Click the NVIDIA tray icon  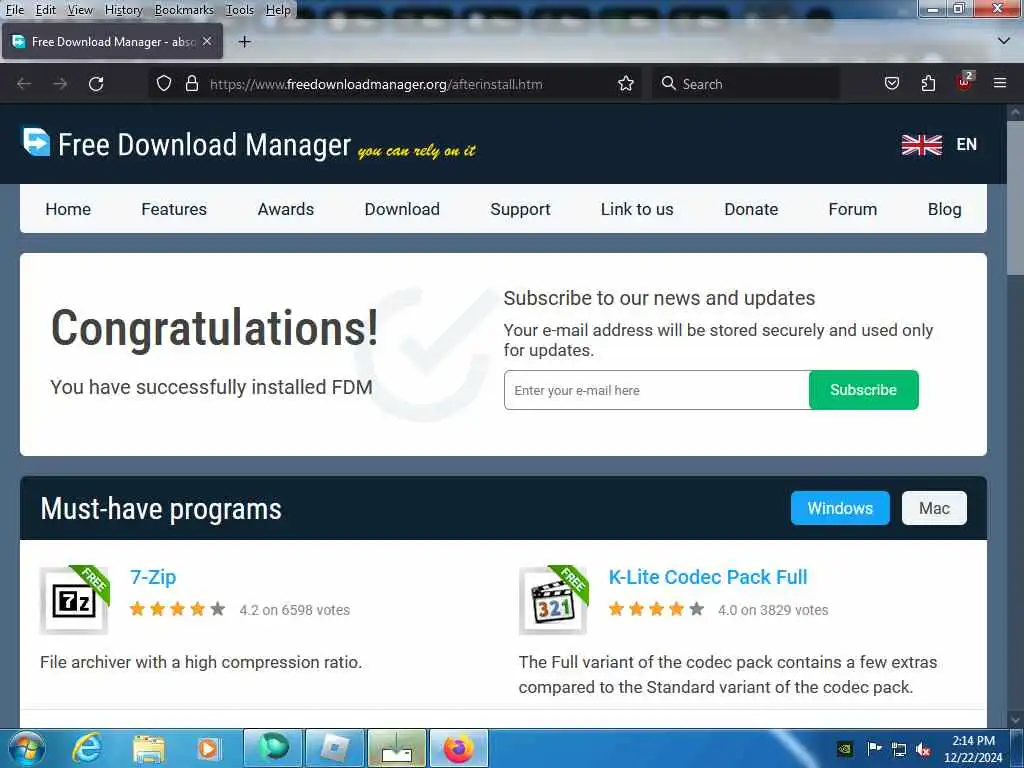(x=844, y=750)
